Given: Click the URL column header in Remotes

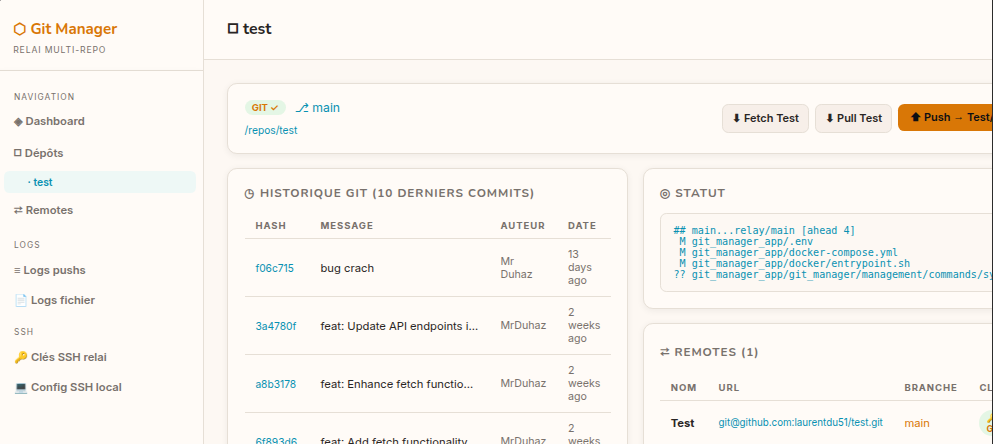Looking at the screenshot, I should point(729,388).
